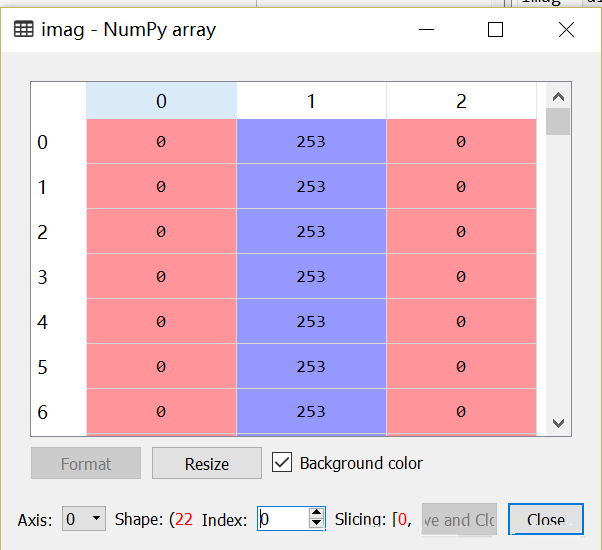The image size is (602, 550).
Task: Select the blue 253 cell in row 0
Action: 311,142
